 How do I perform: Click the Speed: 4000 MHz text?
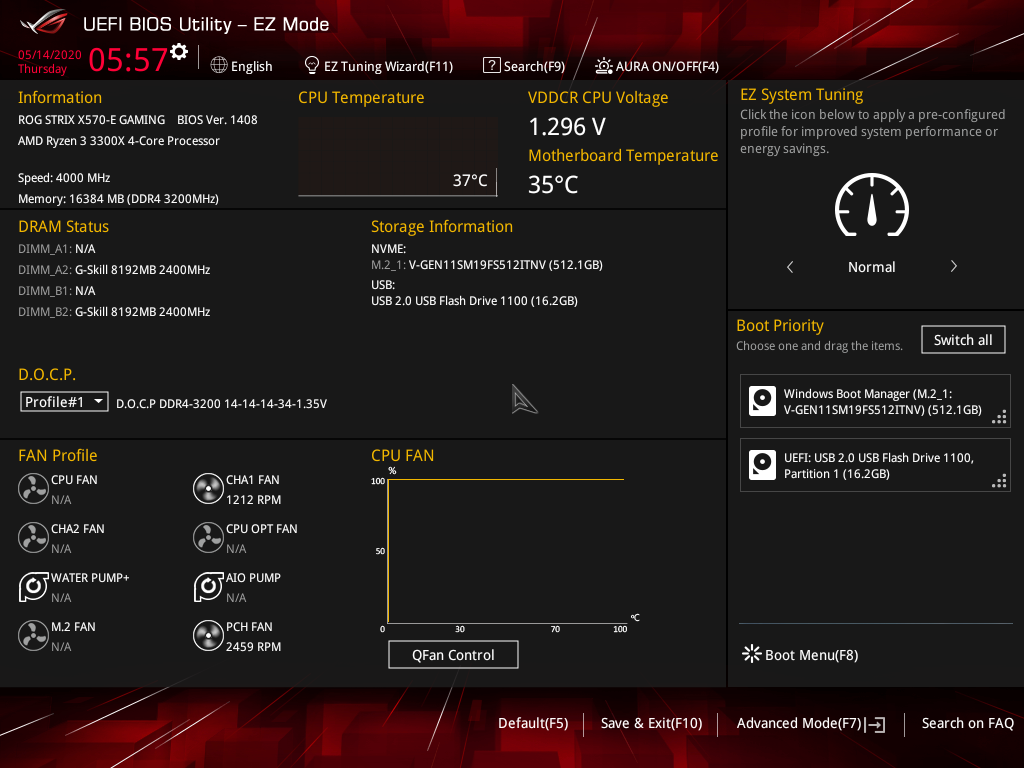pyautogui.click(x=64, y=178)
